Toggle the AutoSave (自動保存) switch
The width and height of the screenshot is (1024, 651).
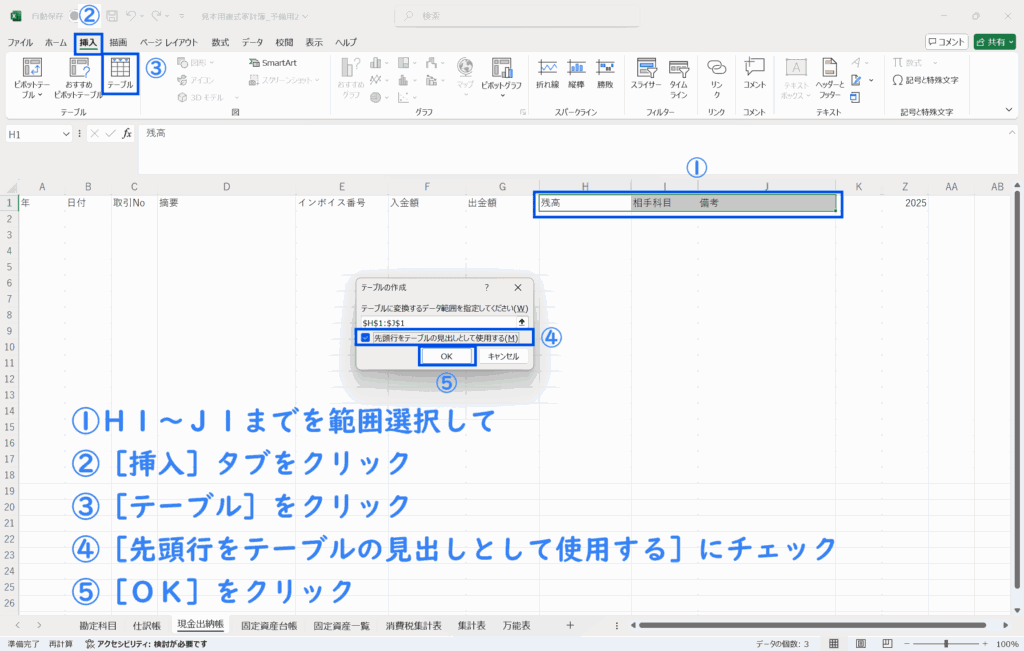pyautogui.click(x=76, y=16)
